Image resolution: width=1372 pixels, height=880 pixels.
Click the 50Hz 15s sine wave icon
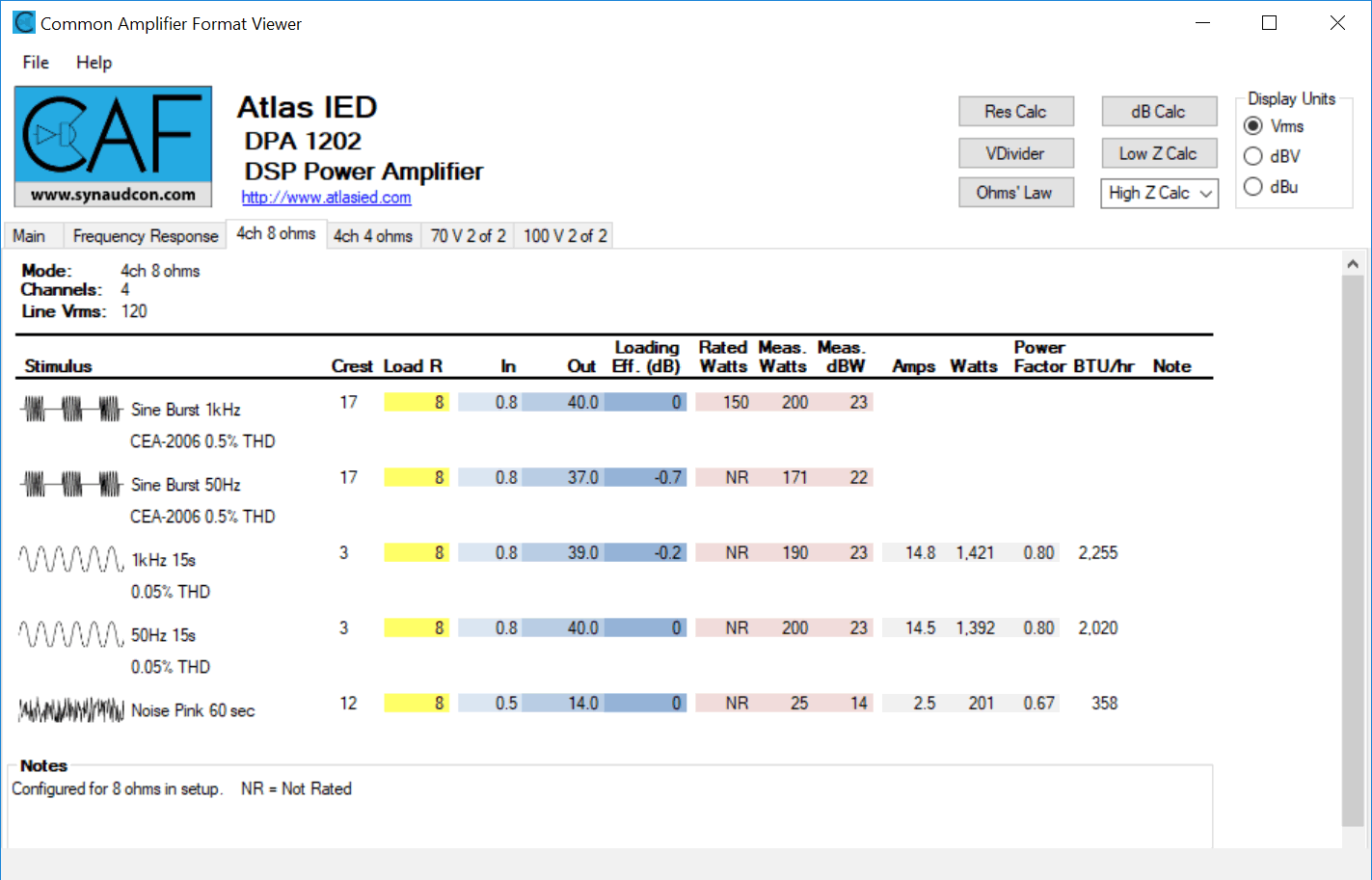click(71, 635)
